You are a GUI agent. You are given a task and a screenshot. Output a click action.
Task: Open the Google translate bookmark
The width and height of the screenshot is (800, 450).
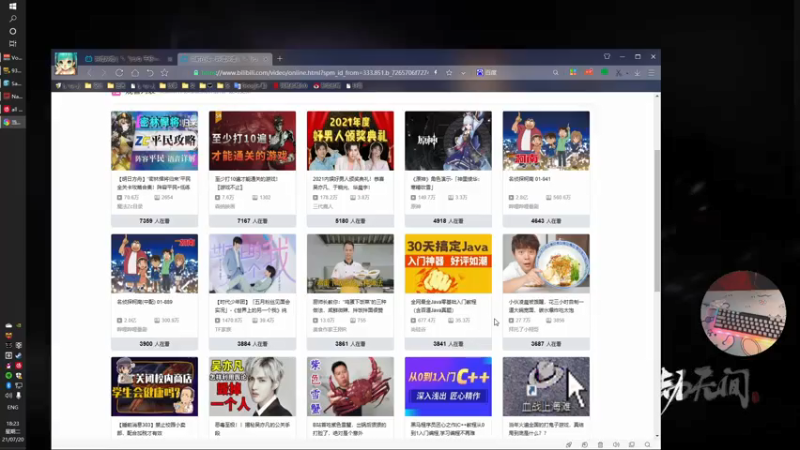pos(251,86)
